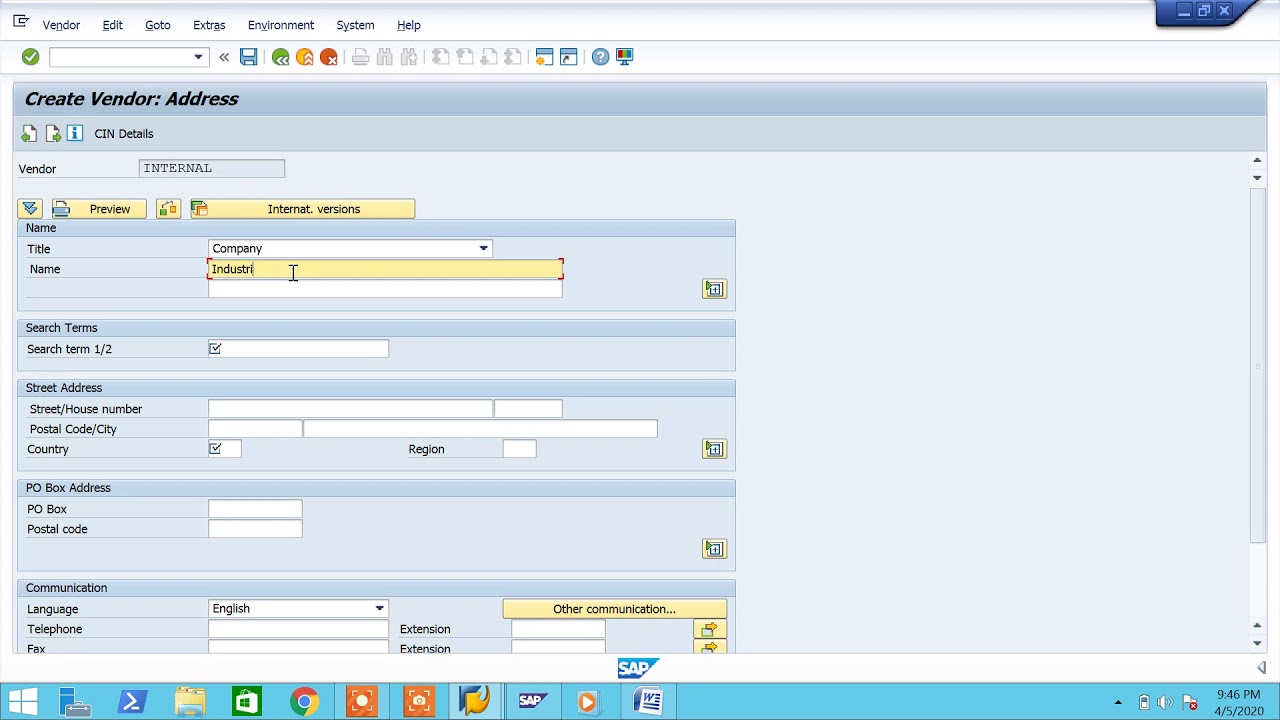Click the Search term 1/2 input field
This screenshot has width=1280, height=720.
298,349
